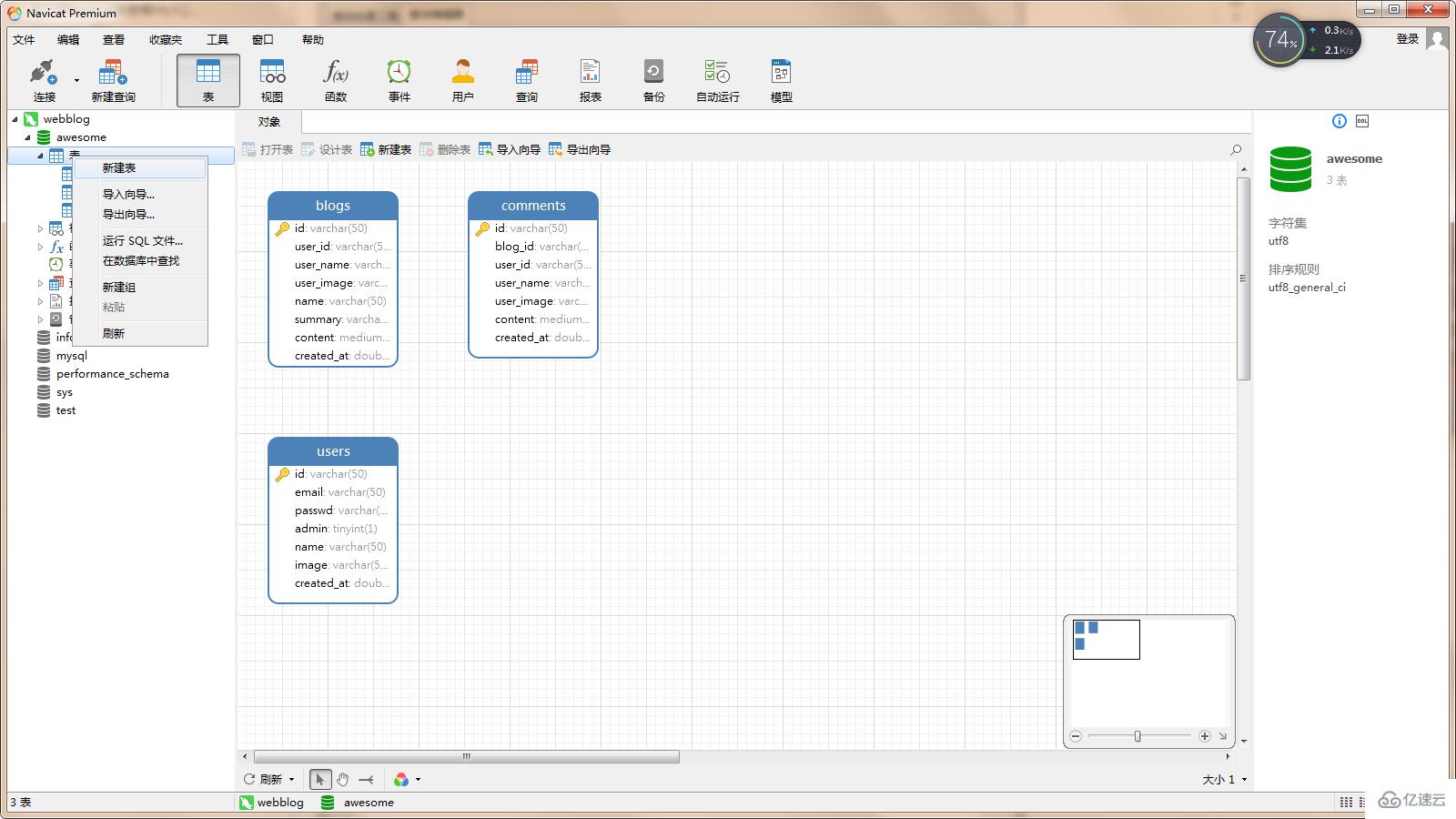This screenshot has width=1456, height=819.
Task: Open the 帮助 menu
Action: [x=313, y=39]
